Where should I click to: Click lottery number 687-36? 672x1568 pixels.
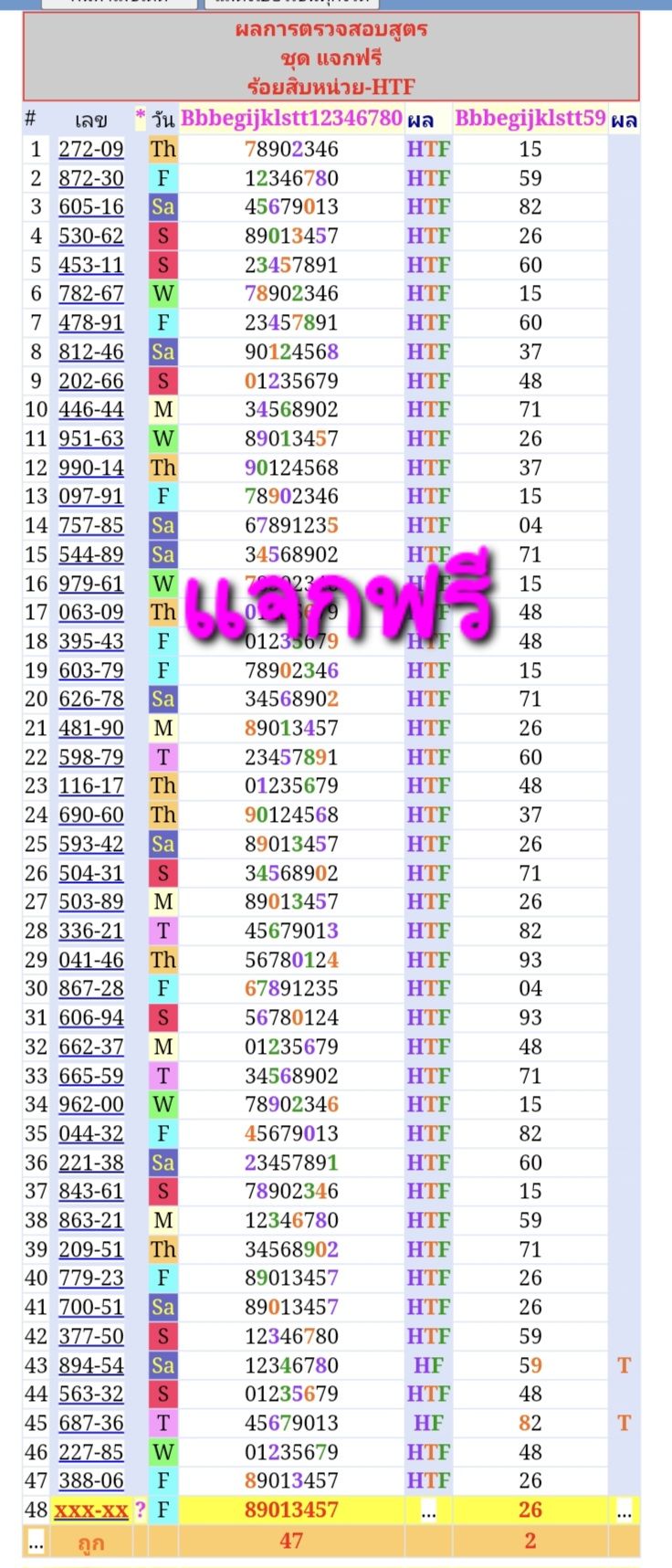90,1423
